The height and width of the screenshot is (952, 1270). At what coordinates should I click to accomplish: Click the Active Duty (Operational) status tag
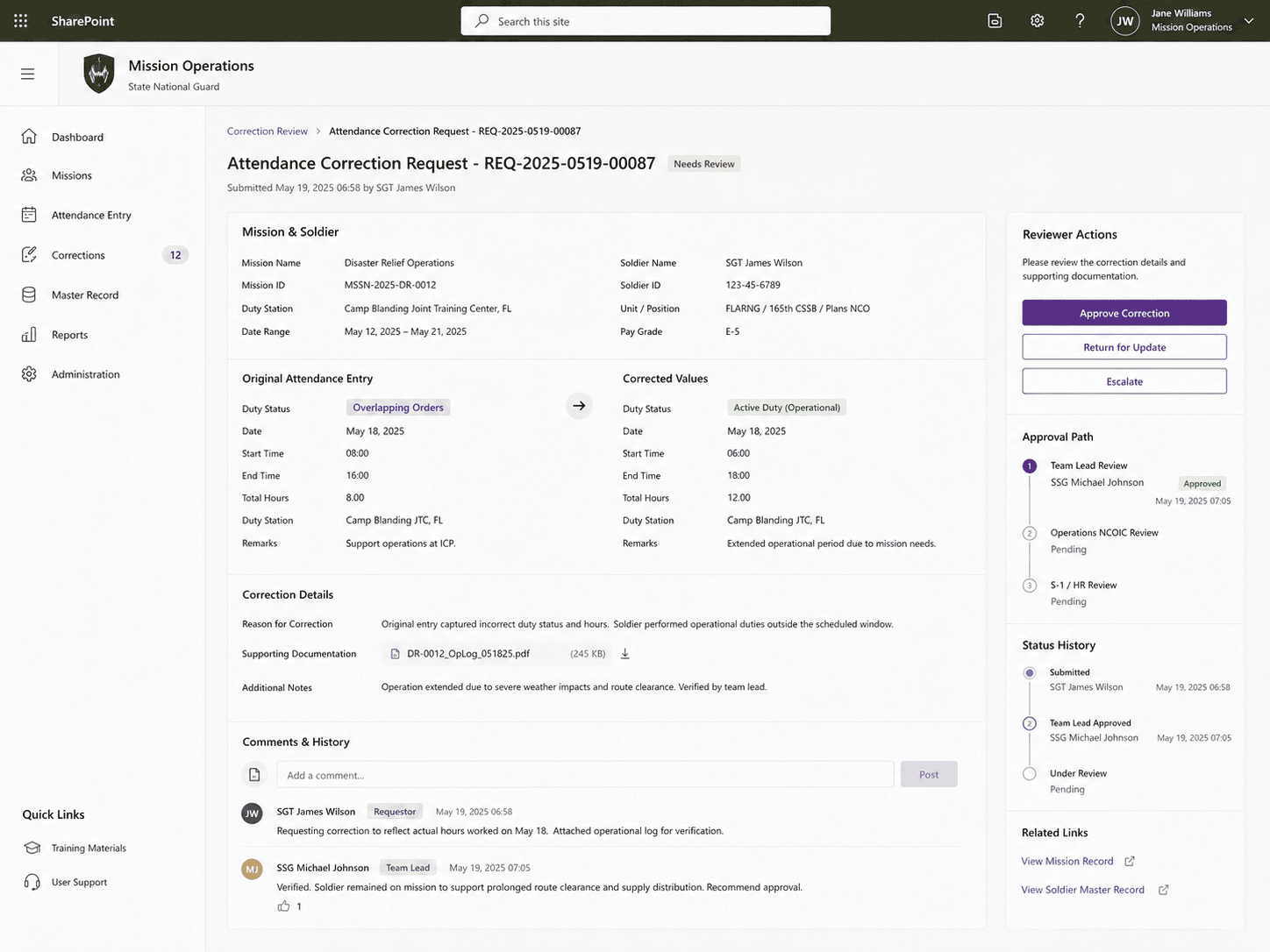[787, 408]
